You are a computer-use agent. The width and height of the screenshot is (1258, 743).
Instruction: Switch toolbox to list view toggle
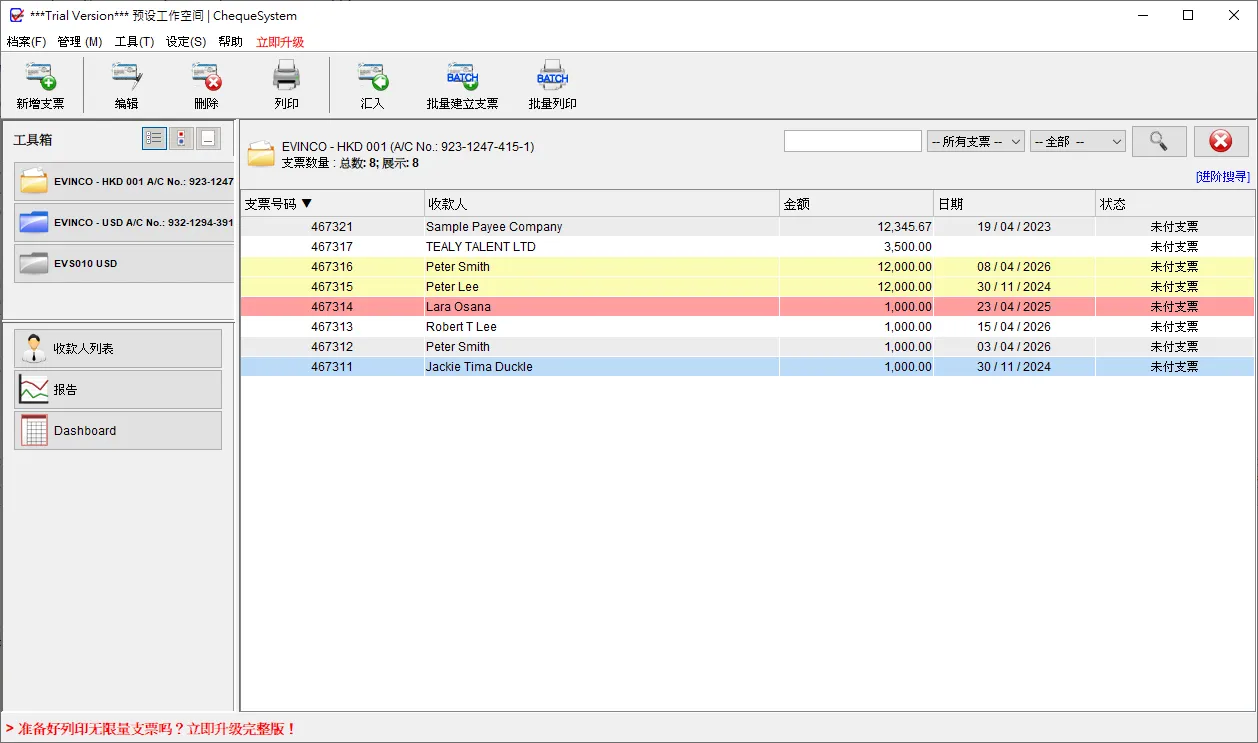coord(154,139)
